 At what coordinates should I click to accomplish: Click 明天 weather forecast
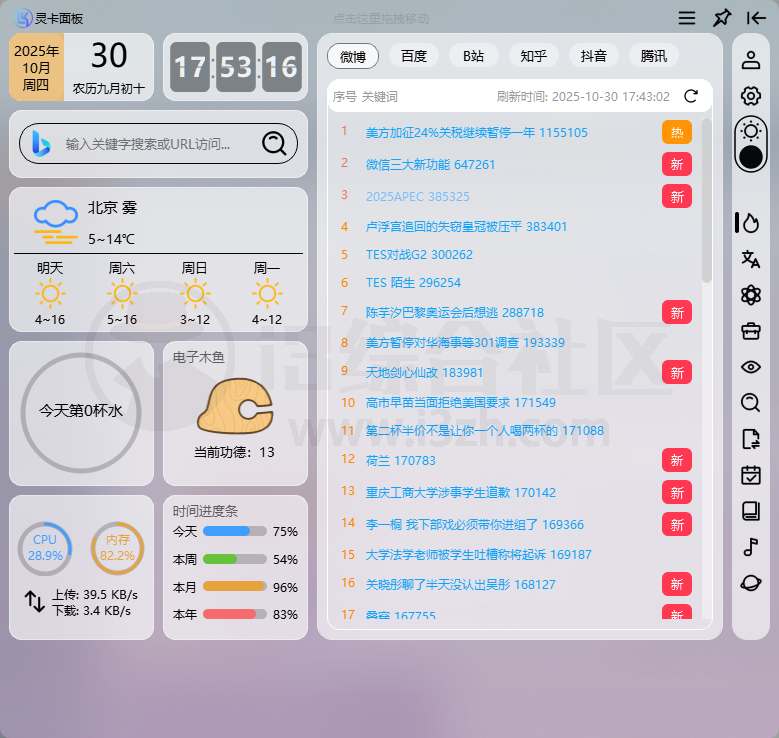[x=50, y=293]
